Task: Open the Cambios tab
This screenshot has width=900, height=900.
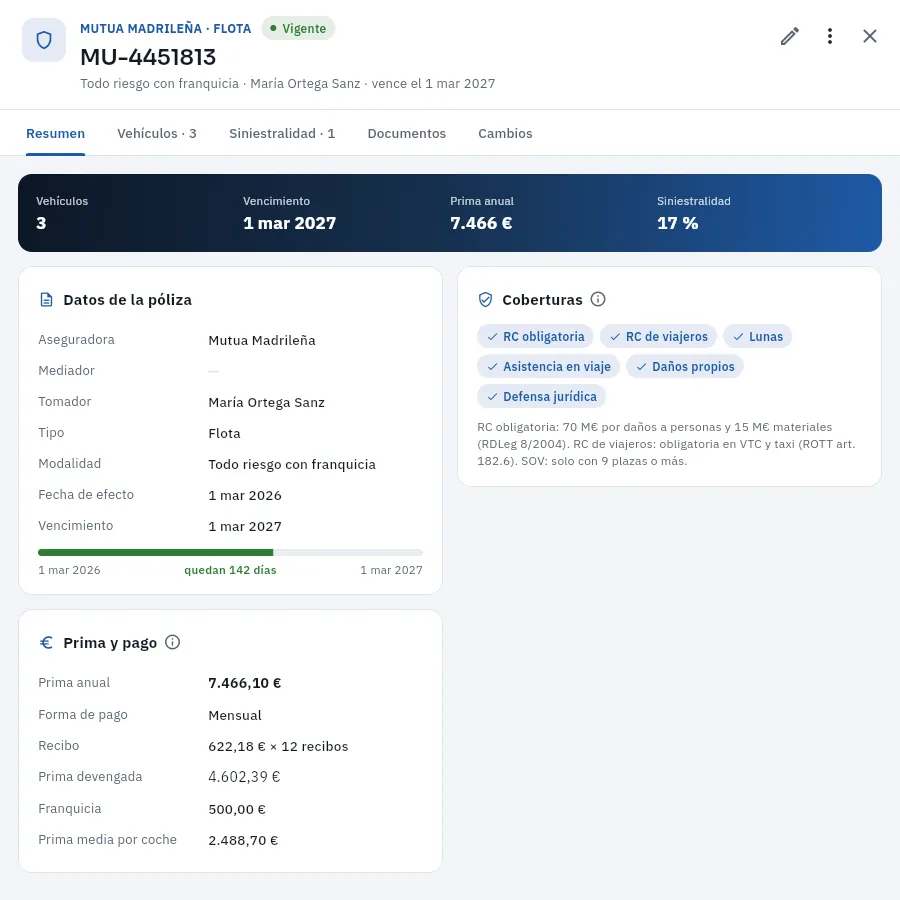Action: [x=505, y=134]
